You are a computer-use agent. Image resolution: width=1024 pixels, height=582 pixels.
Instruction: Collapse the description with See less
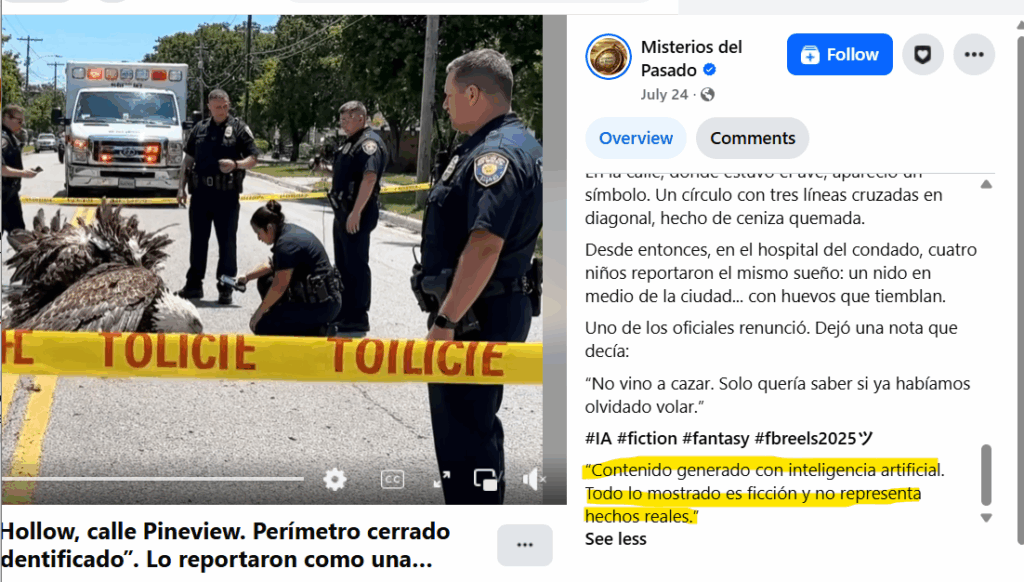615,539
